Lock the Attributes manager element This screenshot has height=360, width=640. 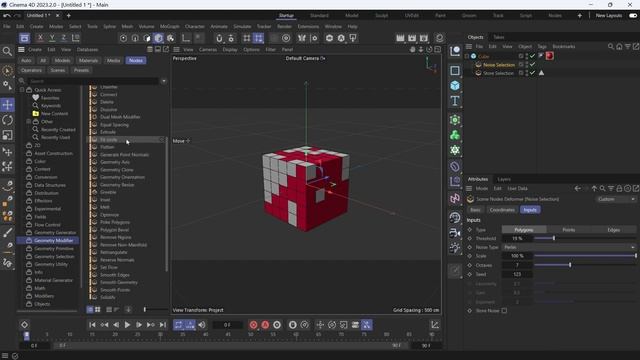pos(619,189)
